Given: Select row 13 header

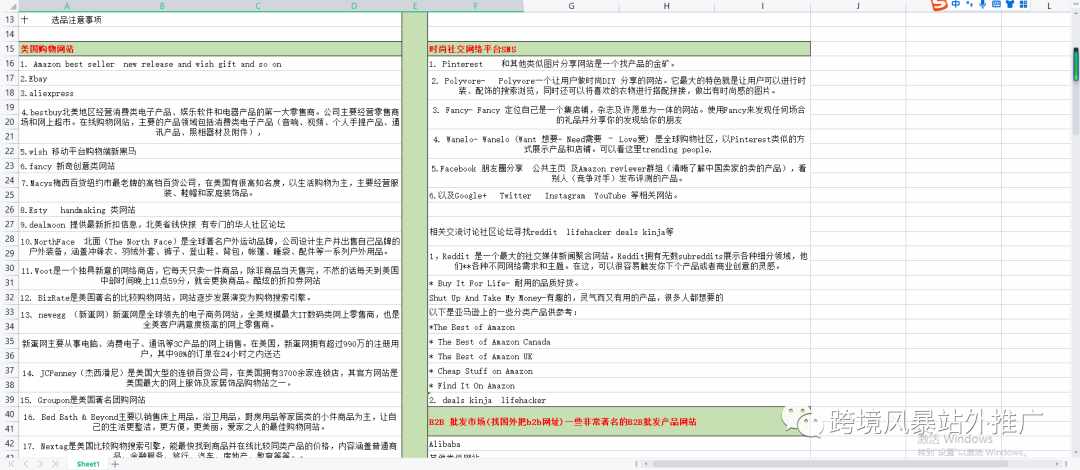Looking at the screenshot, I should pos(10,20).
